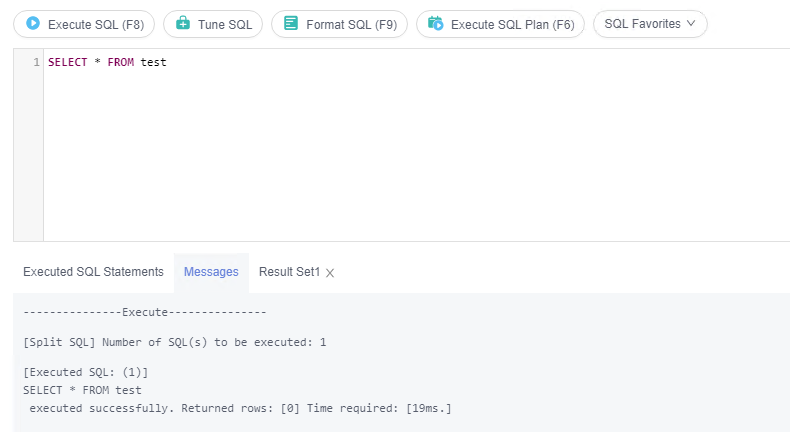Select the Messages tab
The image size is (790, 432).
pos(211,272)
